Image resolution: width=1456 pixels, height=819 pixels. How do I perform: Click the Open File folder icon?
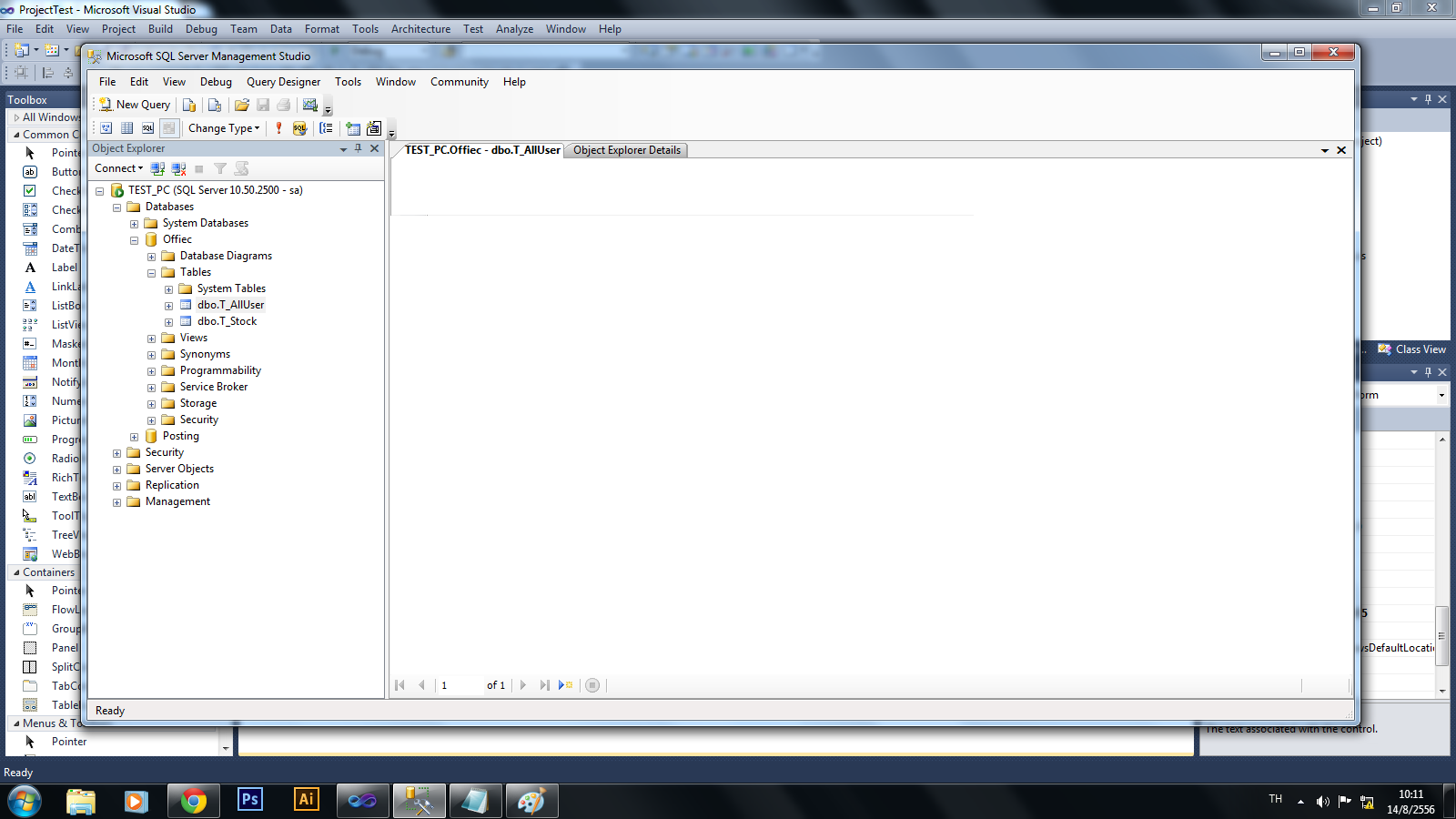[x=241, y=105]
